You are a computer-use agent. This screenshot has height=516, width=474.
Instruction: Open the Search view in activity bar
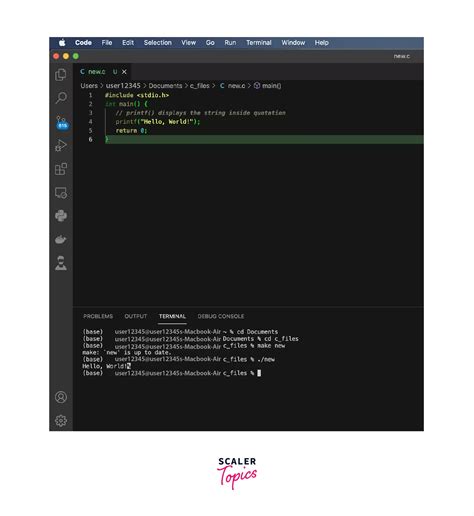[61, 98]
